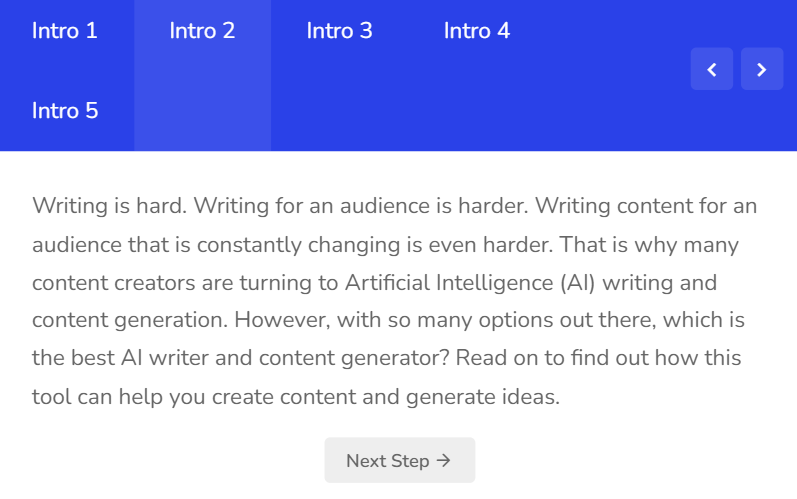Click the Next Step button label

(388, 461)
